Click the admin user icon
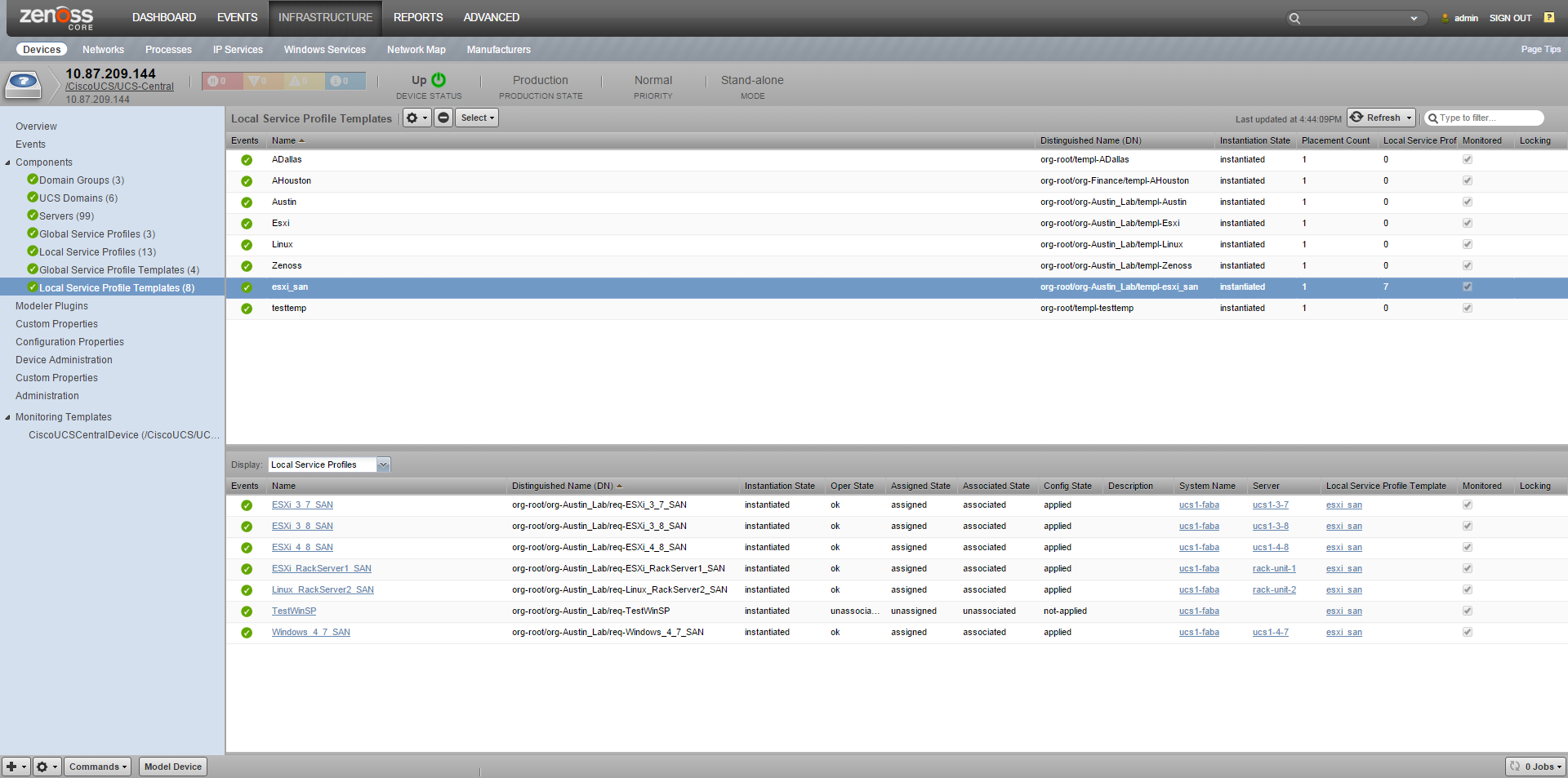 coord(1445,18)
